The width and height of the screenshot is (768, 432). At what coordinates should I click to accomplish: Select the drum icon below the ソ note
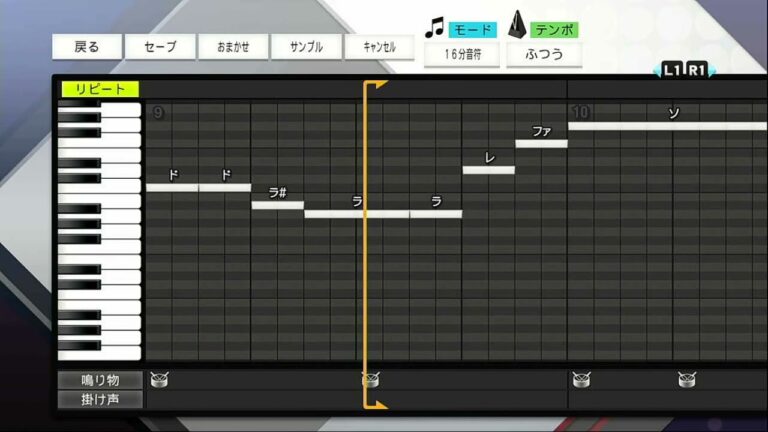(687, 379)
